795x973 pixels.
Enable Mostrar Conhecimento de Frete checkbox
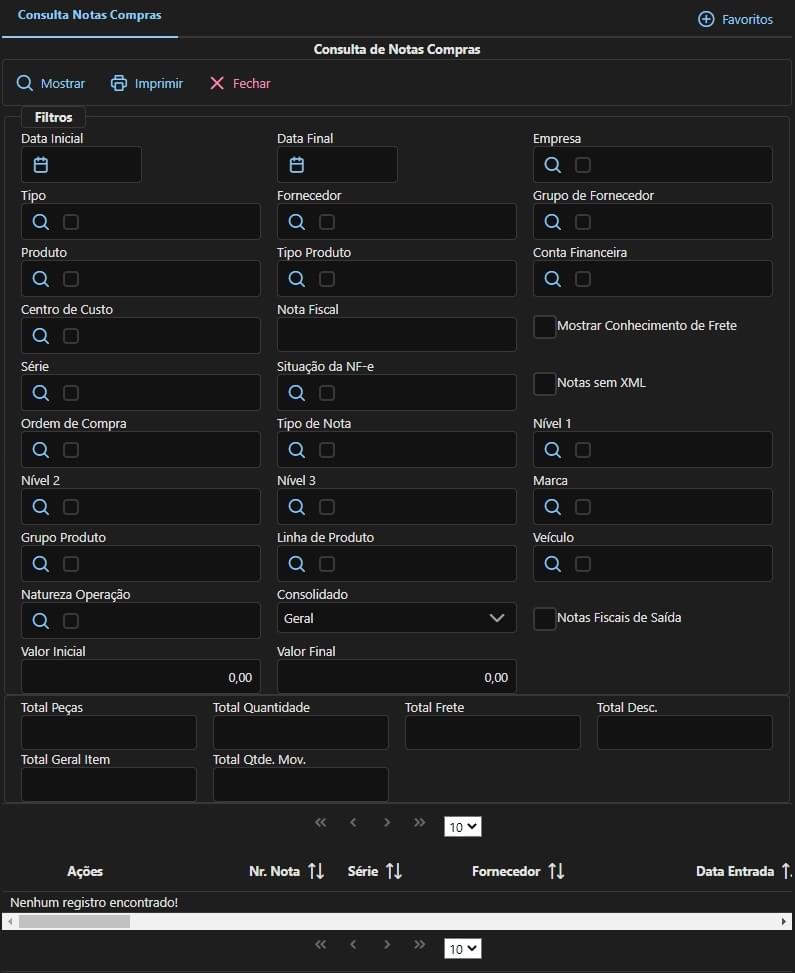pyautogui.click(x=545, y=327)
